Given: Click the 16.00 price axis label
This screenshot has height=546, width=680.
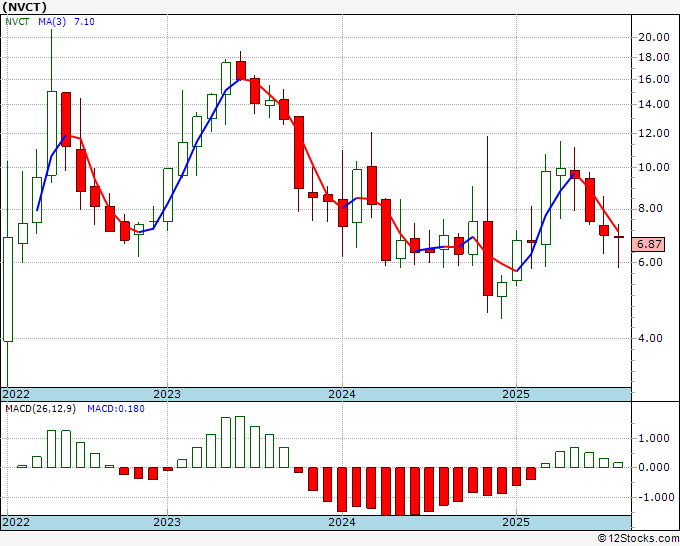Looking at the screenshot, I should click(x=654, y=79).
